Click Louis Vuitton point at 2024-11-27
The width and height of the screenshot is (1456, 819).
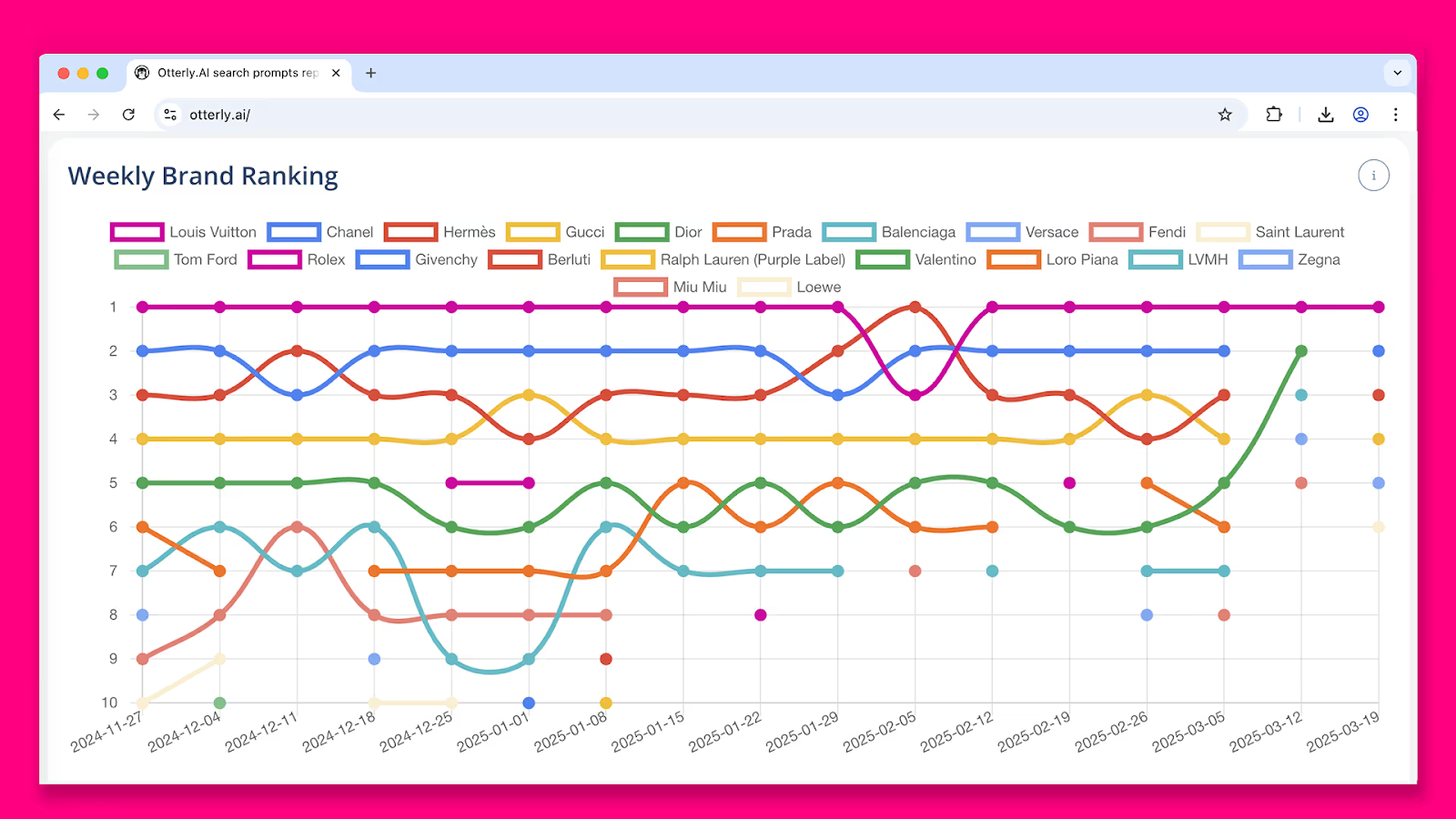coord(142,307)
